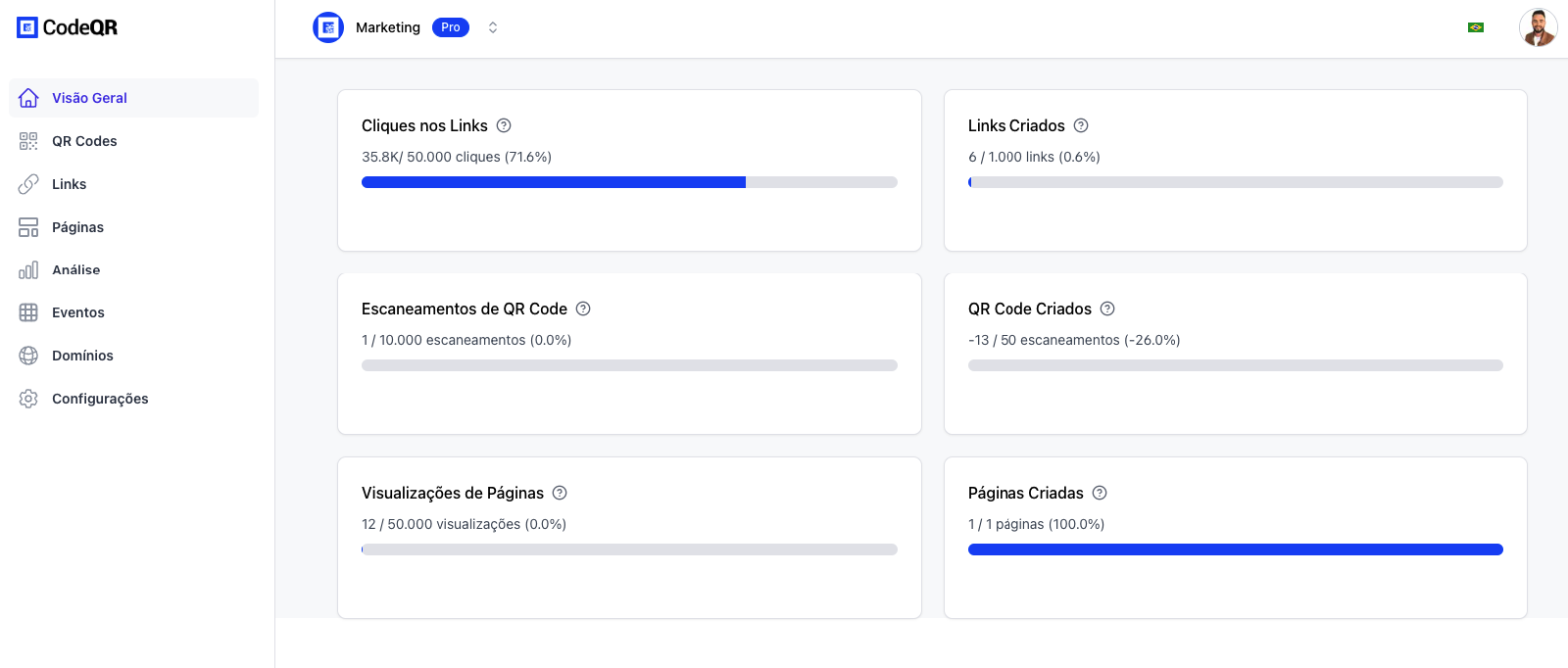The image size is (1568, 668).
Task: Show help for Links Criados
Action: [1081, 125]
